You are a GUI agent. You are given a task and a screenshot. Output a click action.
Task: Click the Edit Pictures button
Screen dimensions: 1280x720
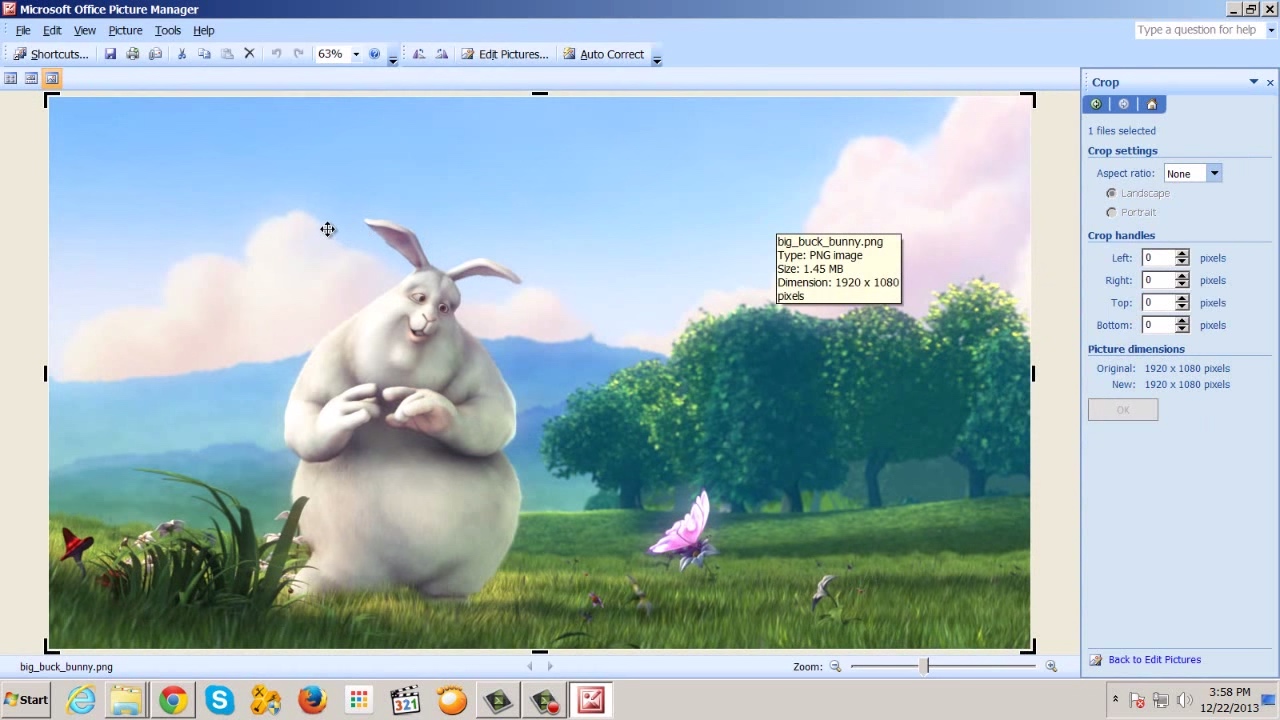point(504,54)
